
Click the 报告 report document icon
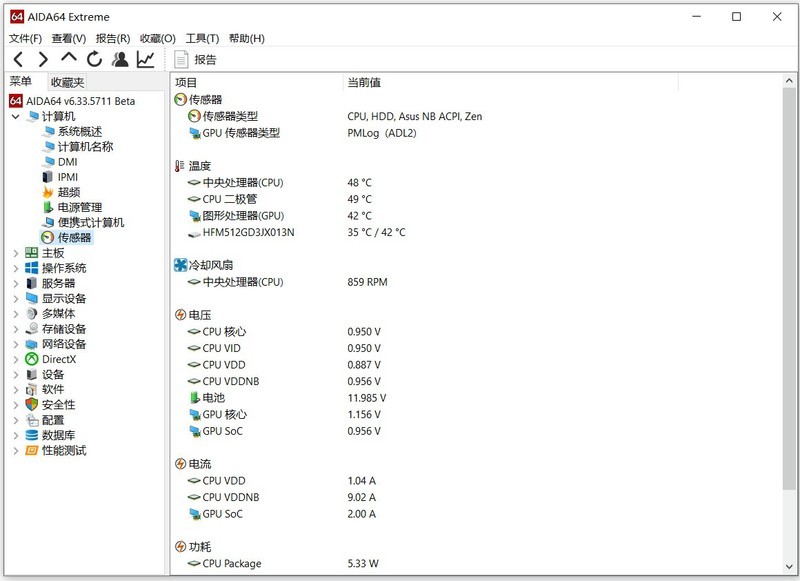[x=183, y=57]
